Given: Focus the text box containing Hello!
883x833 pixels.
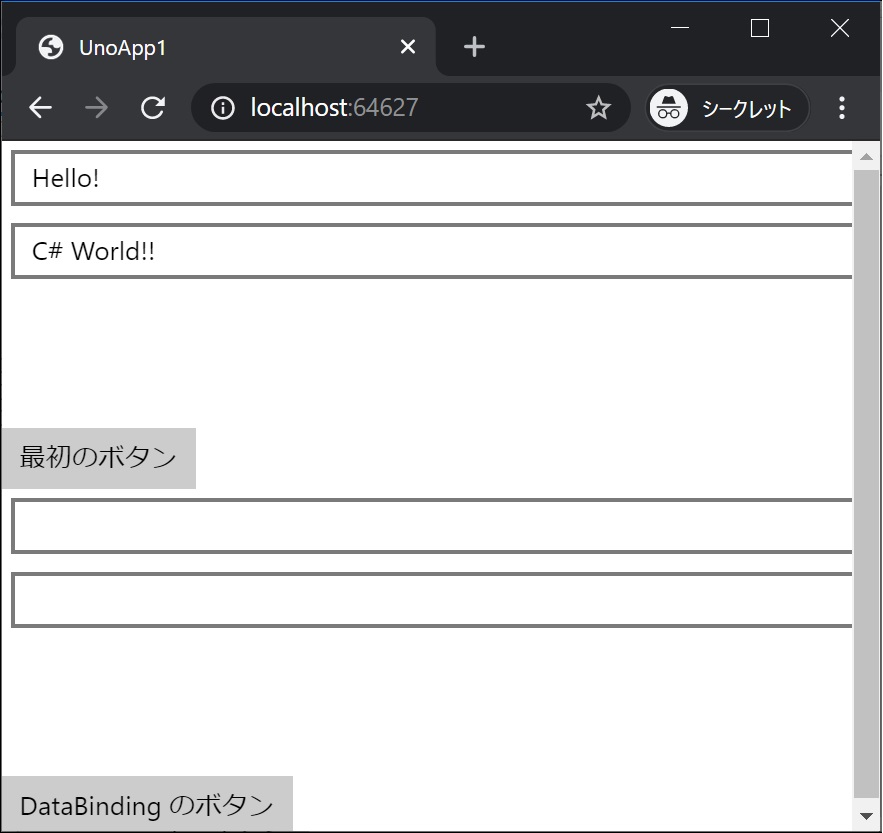Looking at the screenshot, I should [x=431, y=178].
